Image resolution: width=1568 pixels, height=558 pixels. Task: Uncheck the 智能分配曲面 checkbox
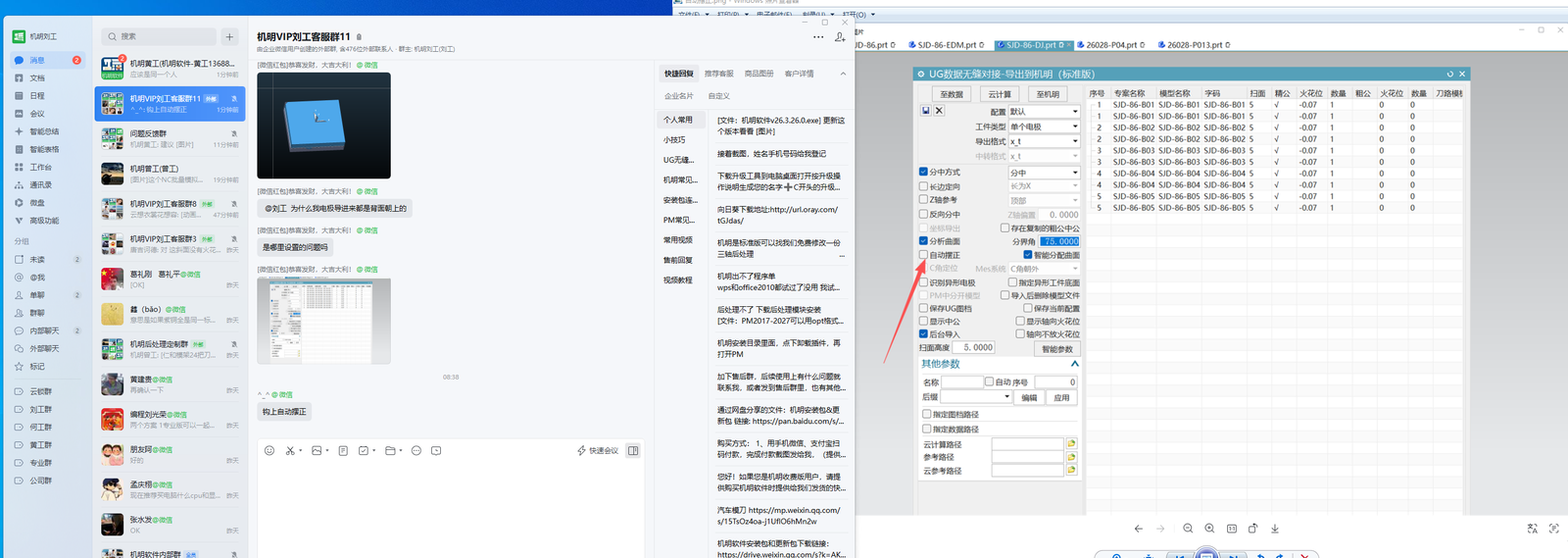coord(1028,254)
